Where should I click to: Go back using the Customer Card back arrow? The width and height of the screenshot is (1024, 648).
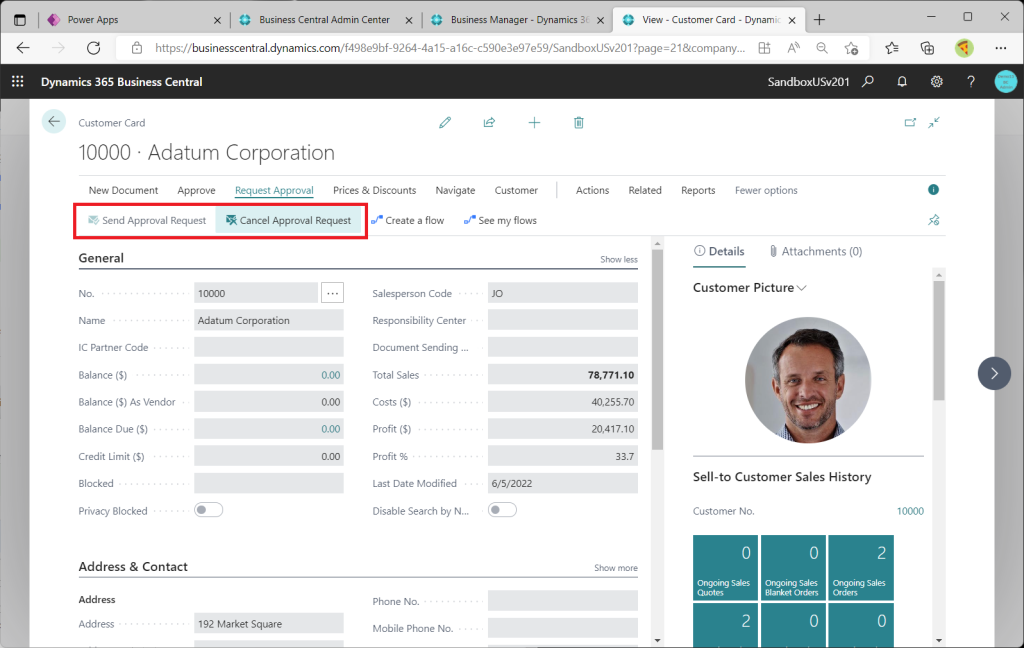54,122
